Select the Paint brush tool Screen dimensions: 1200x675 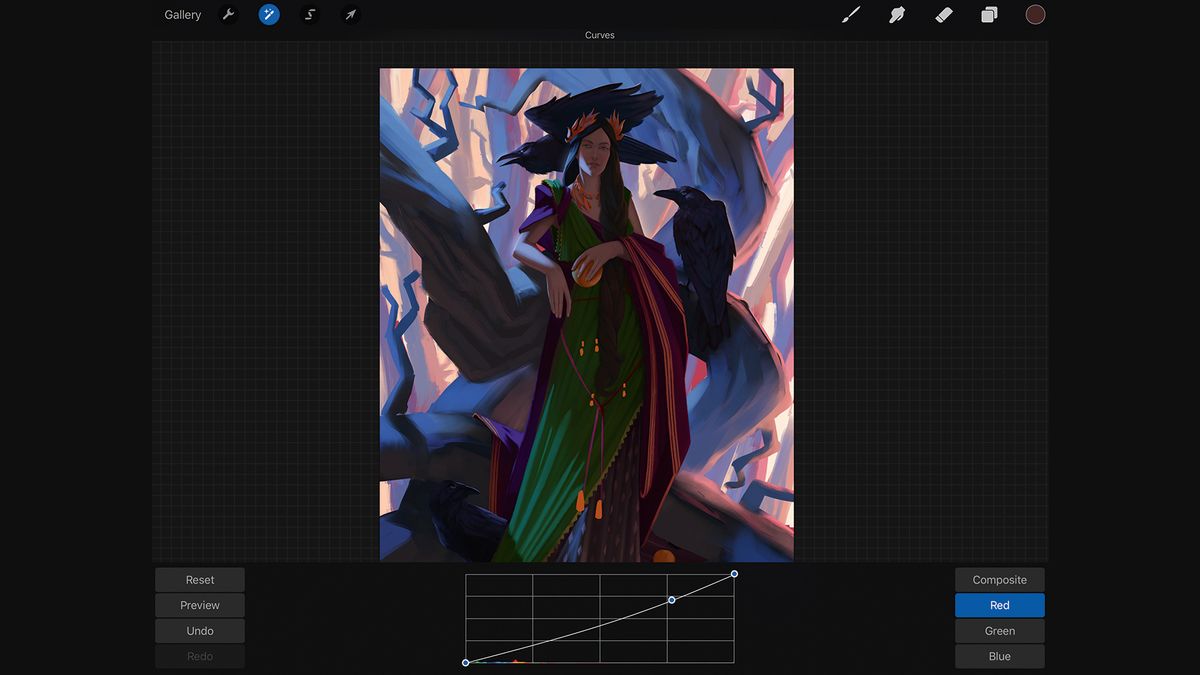click(851, 14)
